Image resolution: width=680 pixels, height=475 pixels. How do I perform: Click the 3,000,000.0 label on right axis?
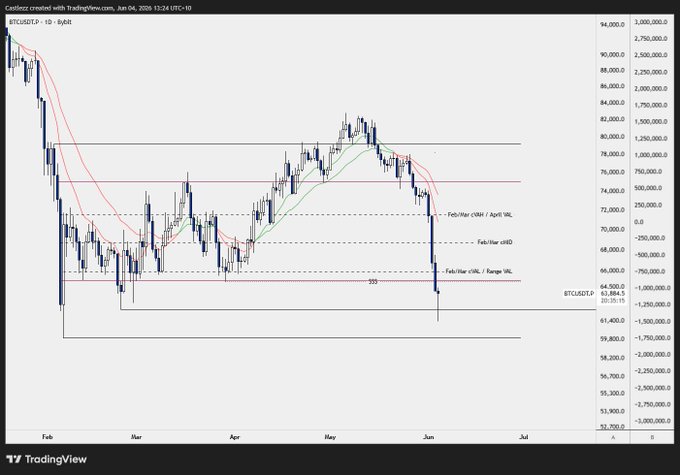pyautogui.click(x=651, y=22)
